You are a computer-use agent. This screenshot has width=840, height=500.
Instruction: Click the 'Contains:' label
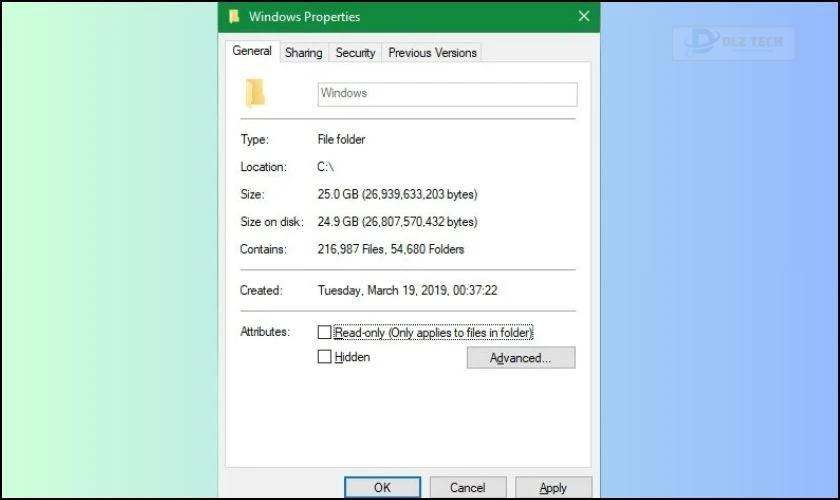tap(263, 249)
